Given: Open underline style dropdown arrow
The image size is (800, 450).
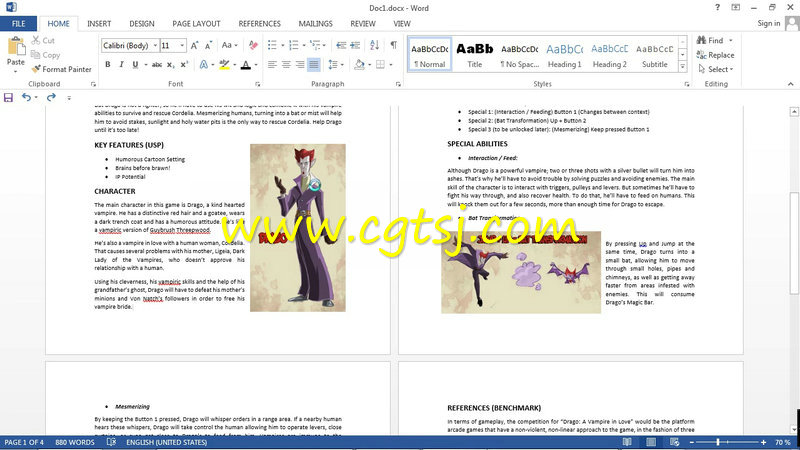Looking at the screenshot, I should (x=146, y=65).
